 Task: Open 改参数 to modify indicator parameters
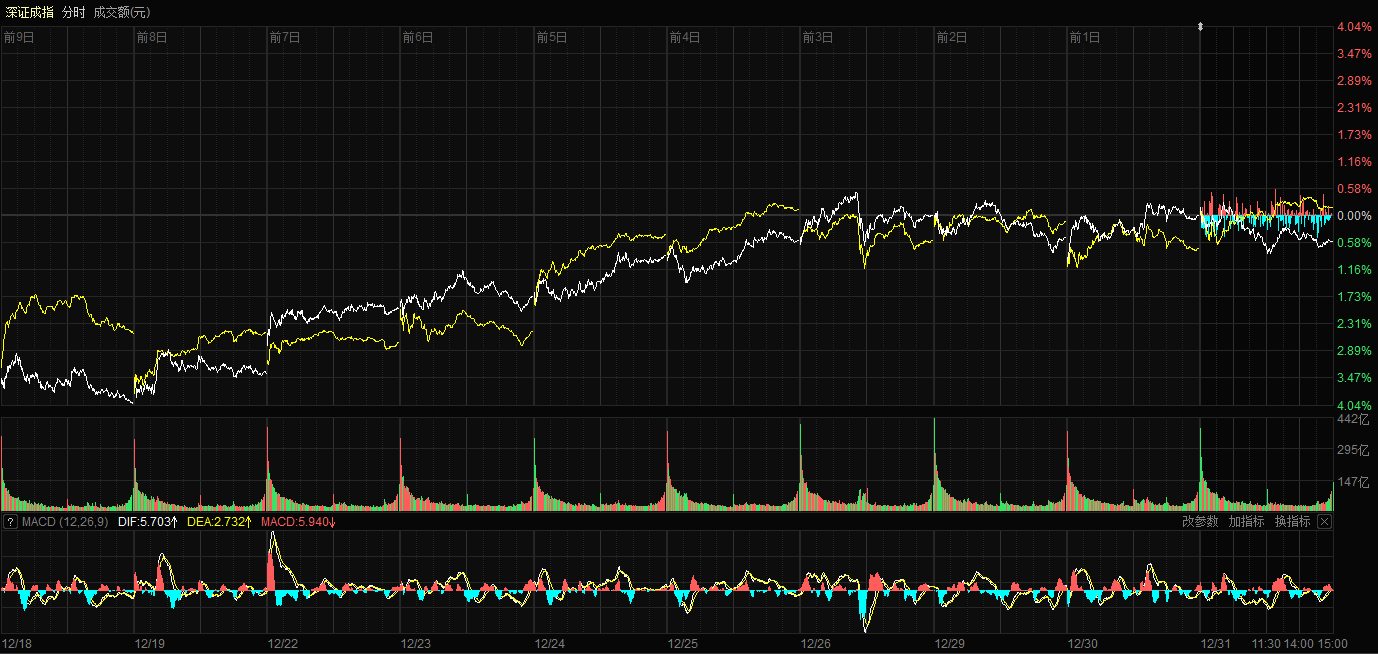[x=1200, y=522]
